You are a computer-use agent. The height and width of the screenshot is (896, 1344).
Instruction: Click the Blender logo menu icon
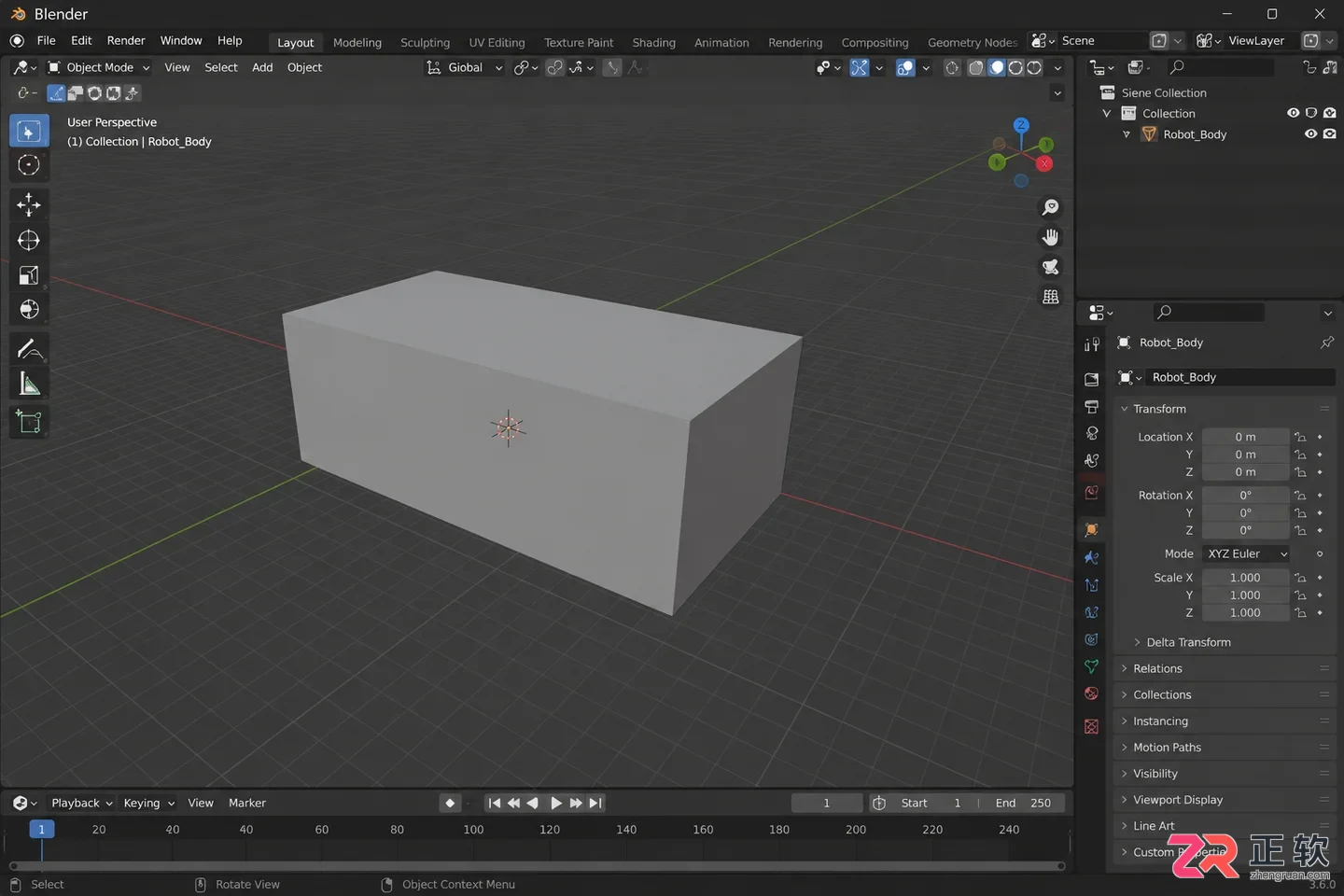(x=17, y=41)
